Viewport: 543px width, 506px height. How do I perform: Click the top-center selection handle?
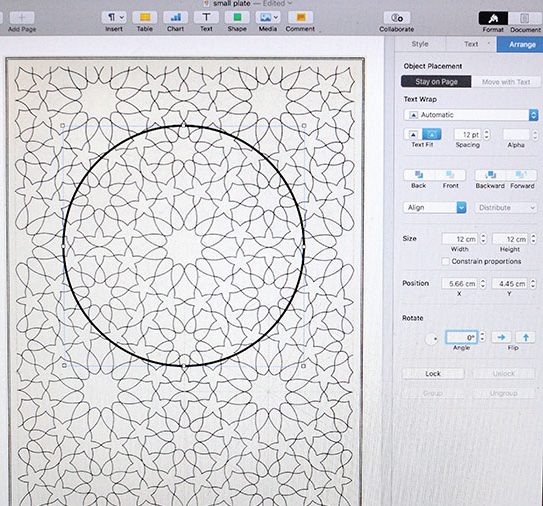[x=184, y=125]
